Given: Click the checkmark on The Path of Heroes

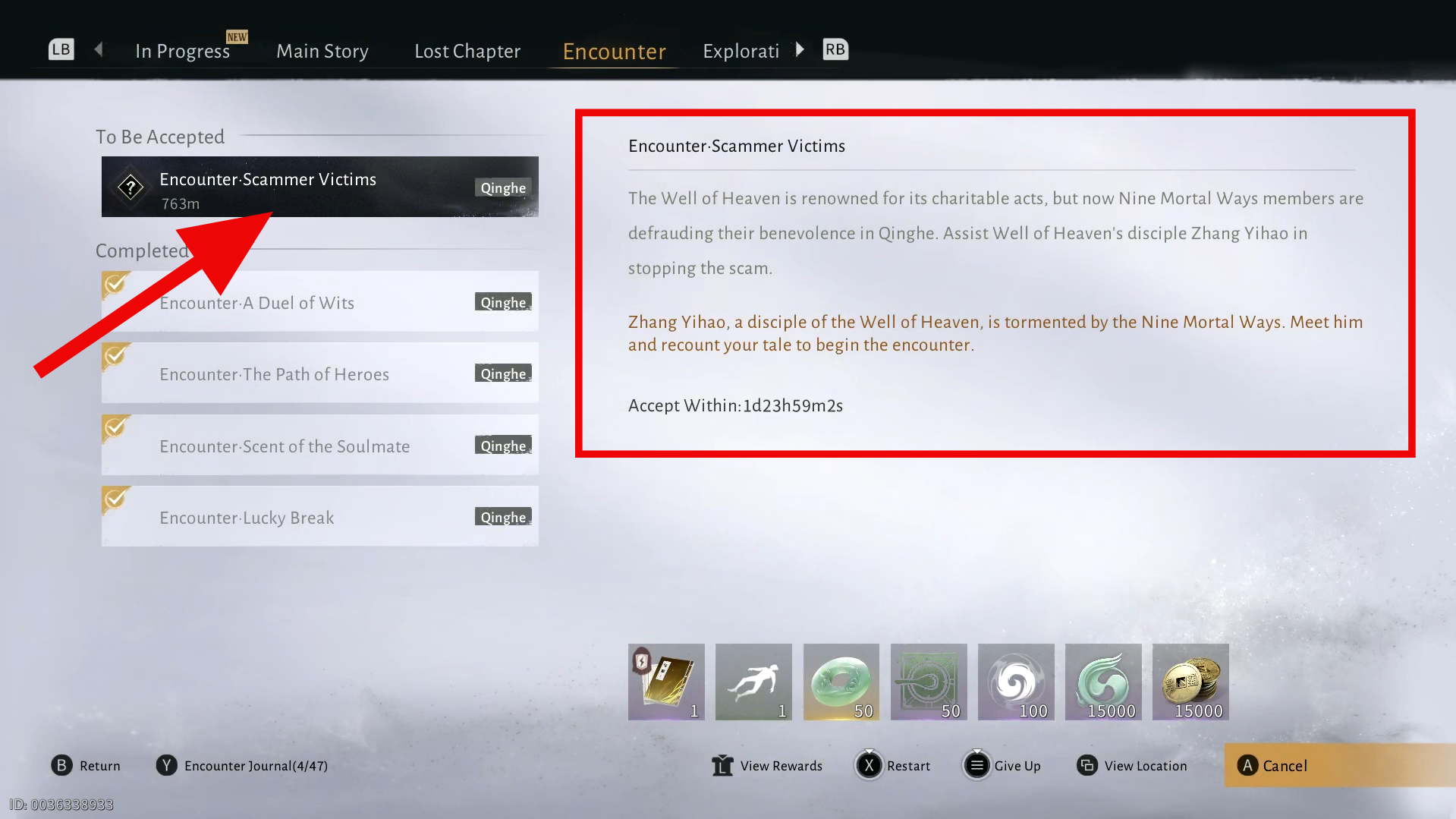Looking at the screenshot, I should click(x=115, y=355).
